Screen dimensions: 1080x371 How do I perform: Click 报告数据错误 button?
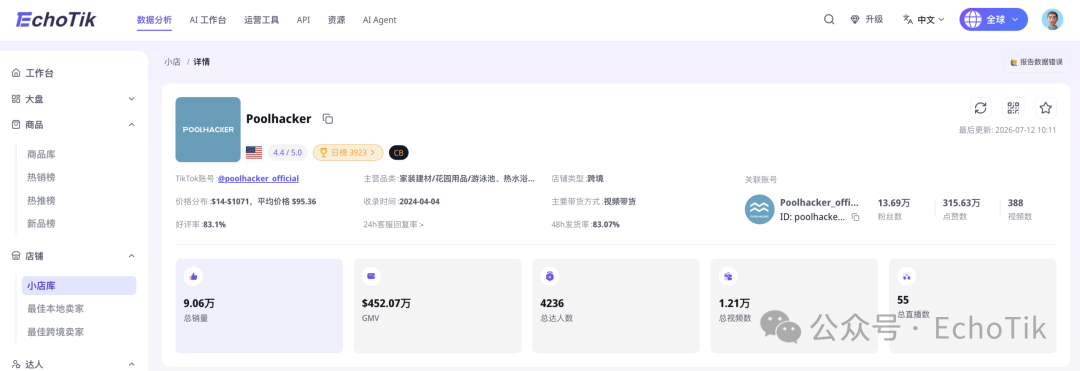click(x=1036, y=62)
